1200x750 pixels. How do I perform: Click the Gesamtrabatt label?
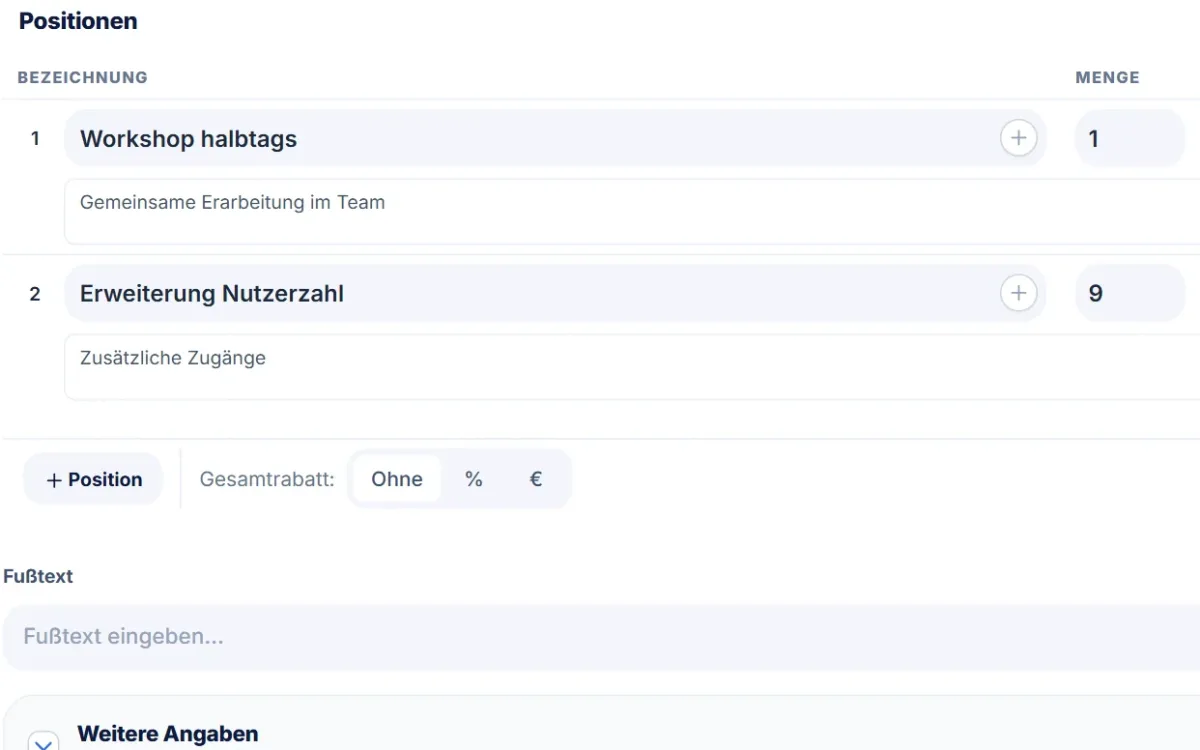[267, 479]
